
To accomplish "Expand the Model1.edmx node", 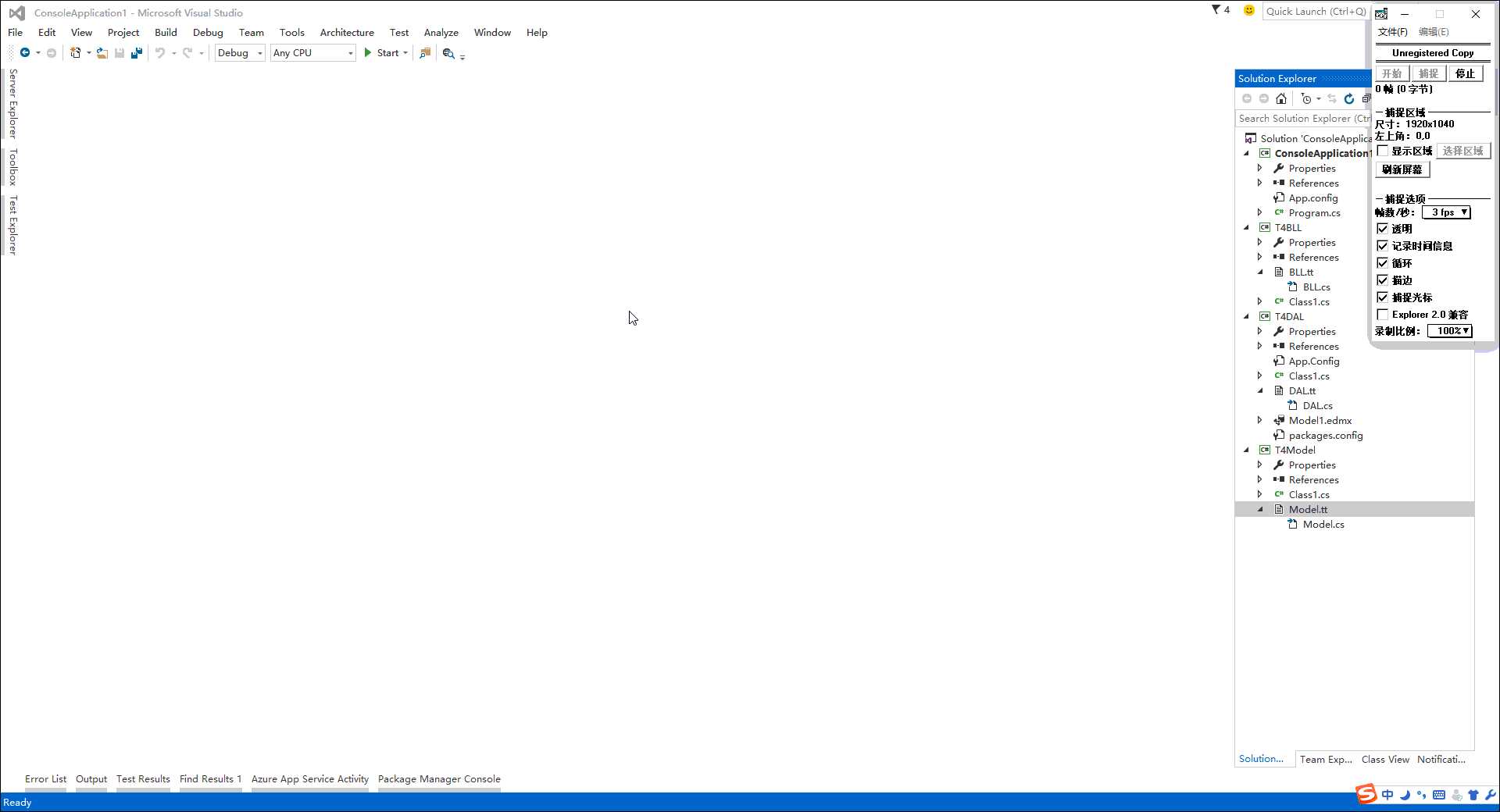I will [1260, 421].
